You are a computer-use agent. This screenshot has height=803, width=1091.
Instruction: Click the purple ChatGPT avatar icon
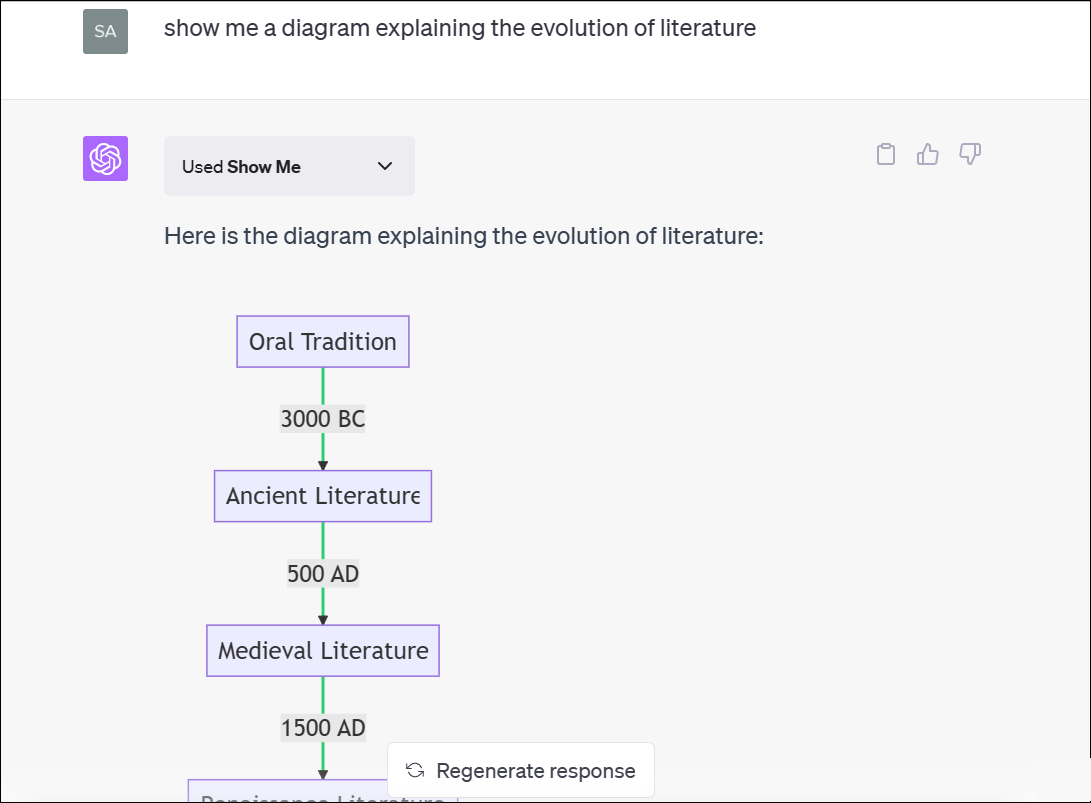105,158
